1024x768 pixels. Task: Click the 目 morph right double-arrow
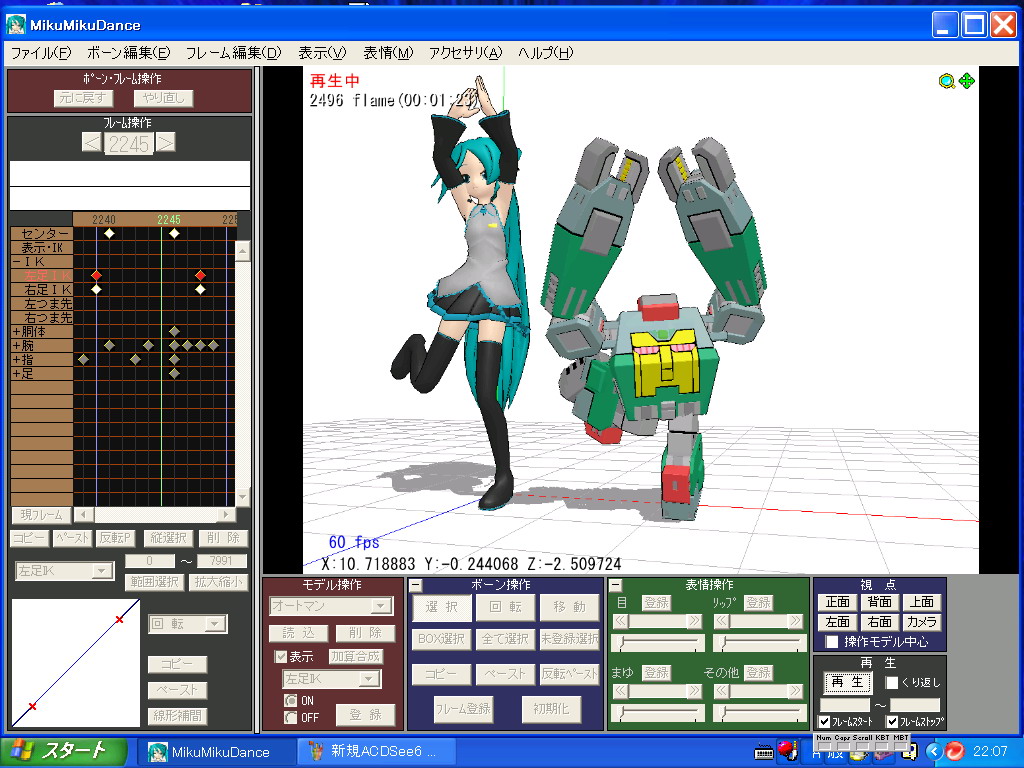695,621
